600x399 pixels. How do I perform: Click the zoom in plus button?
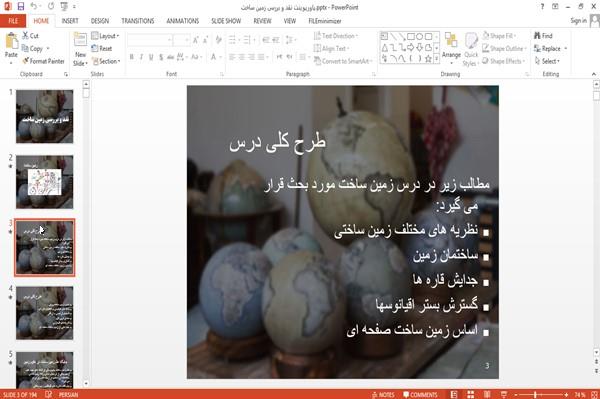tap(566, 394)
